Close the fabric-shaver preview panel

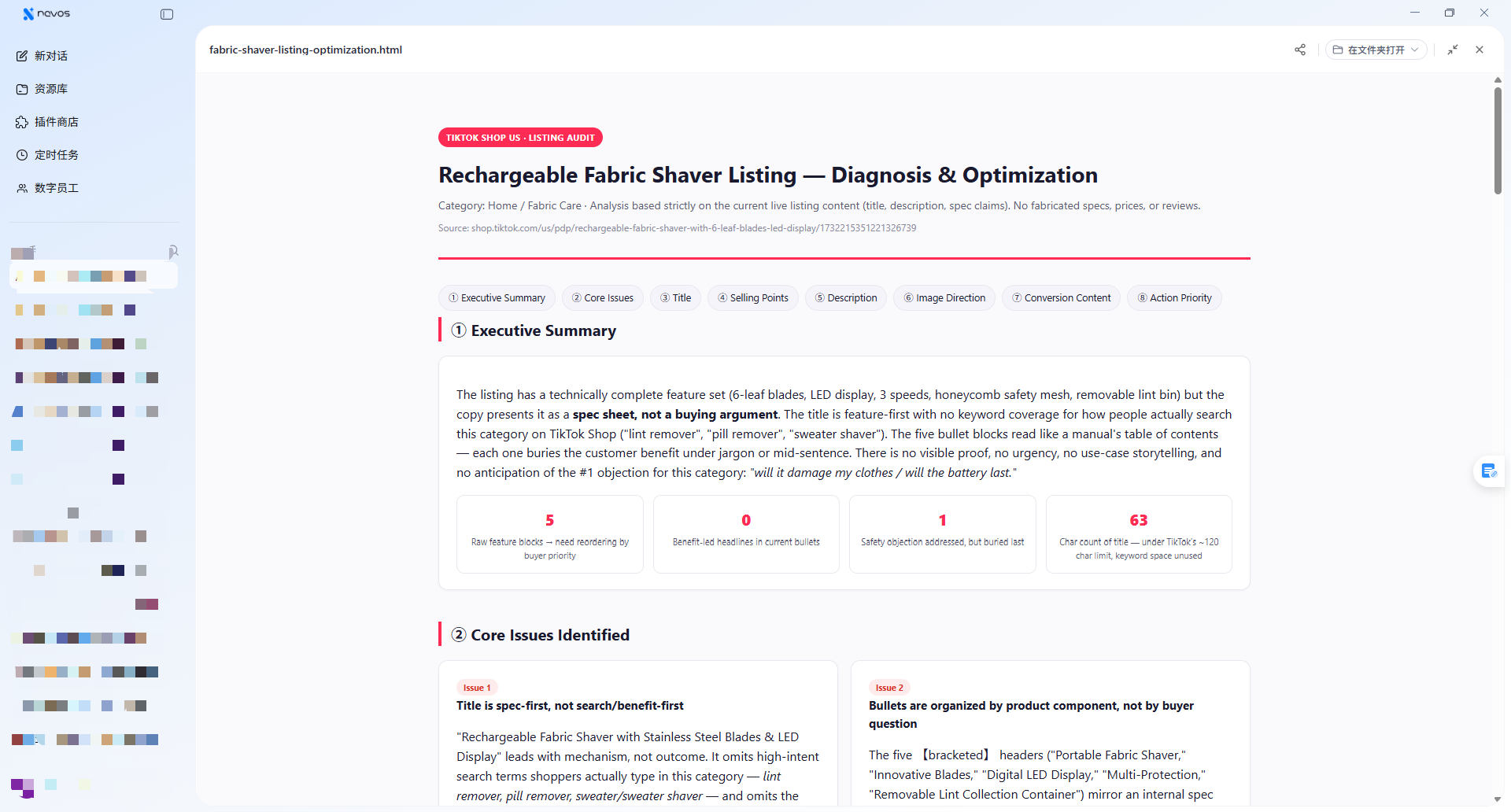pos(1480,50)
